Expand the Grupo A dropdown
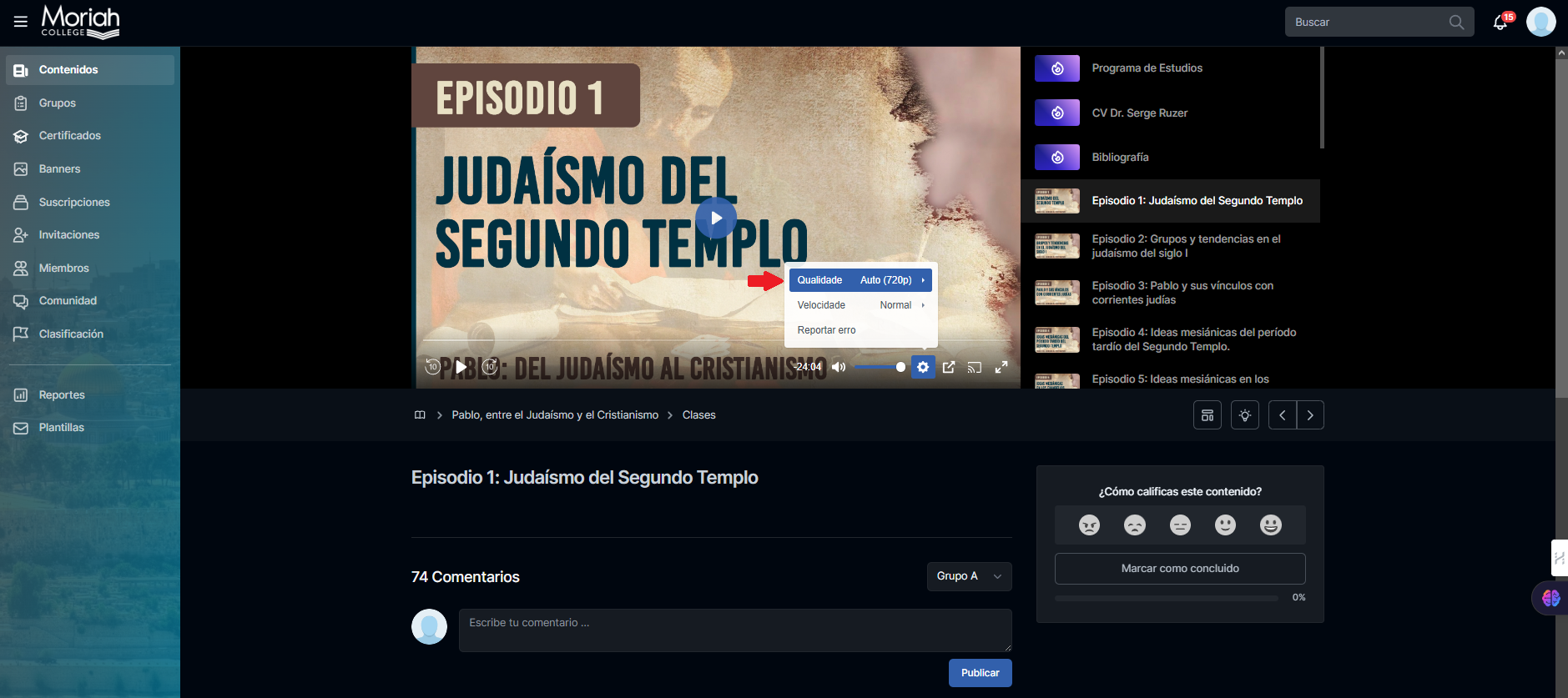Image resolution: width=1568 pixels, height=698 pixels. coord(969,576)
